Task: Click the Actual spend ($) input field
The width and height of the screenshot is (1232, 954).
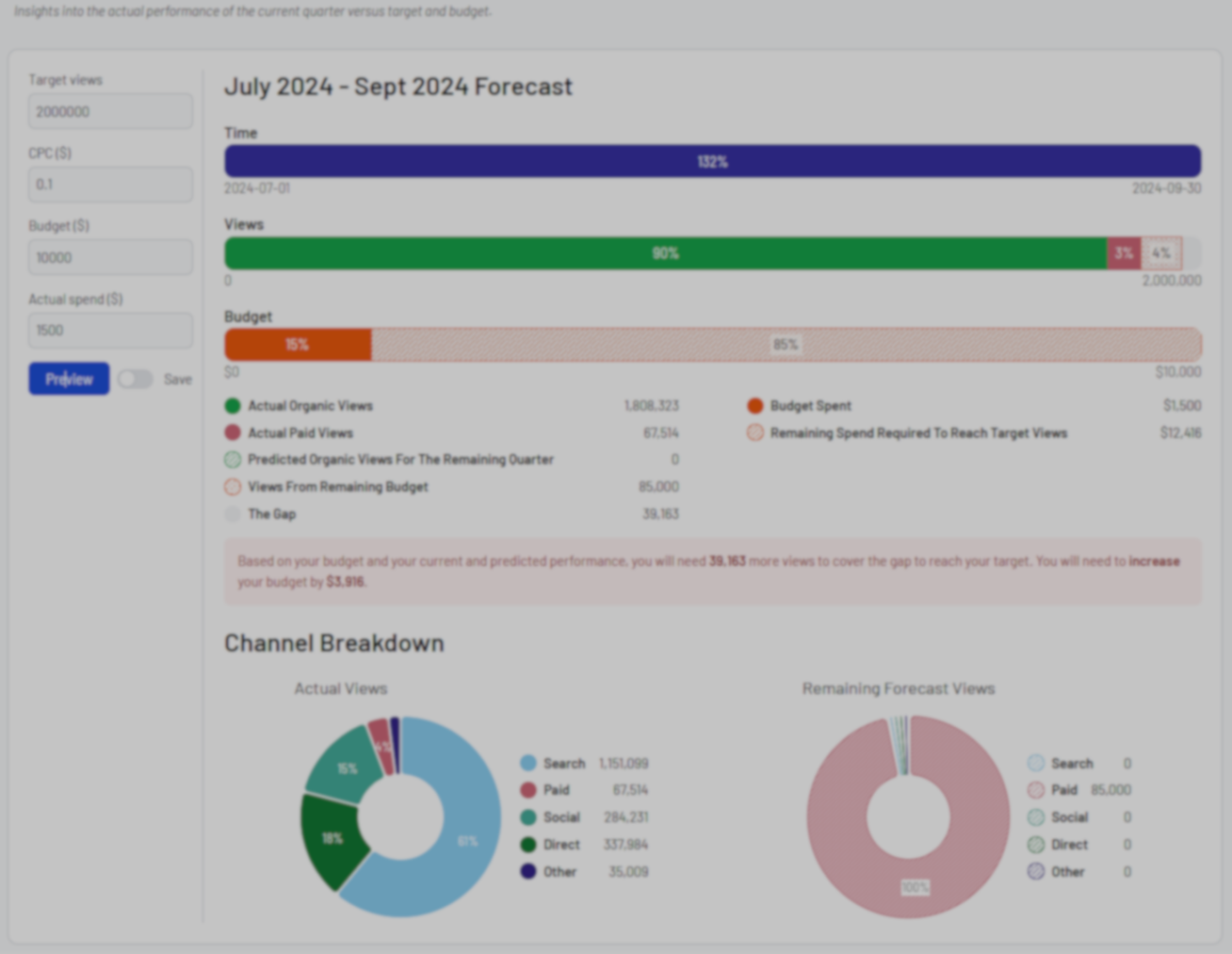Action: pos(110,331)
